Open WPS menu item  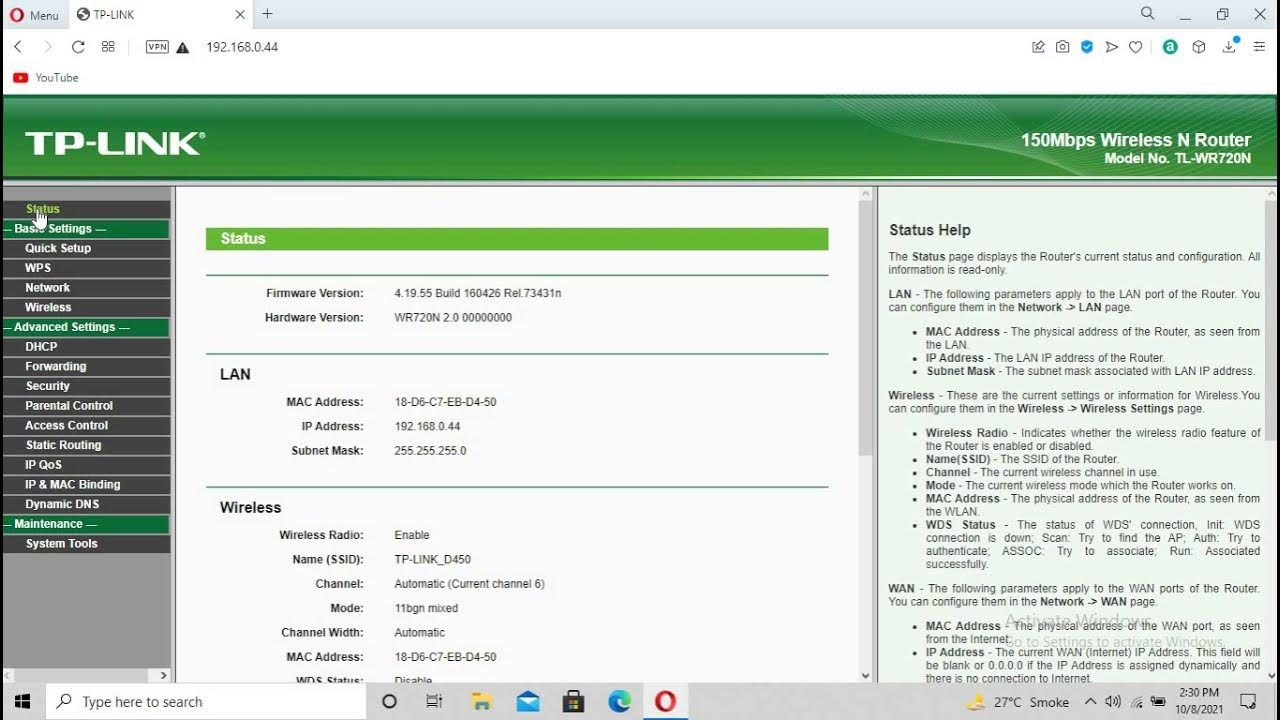[38, 268]
